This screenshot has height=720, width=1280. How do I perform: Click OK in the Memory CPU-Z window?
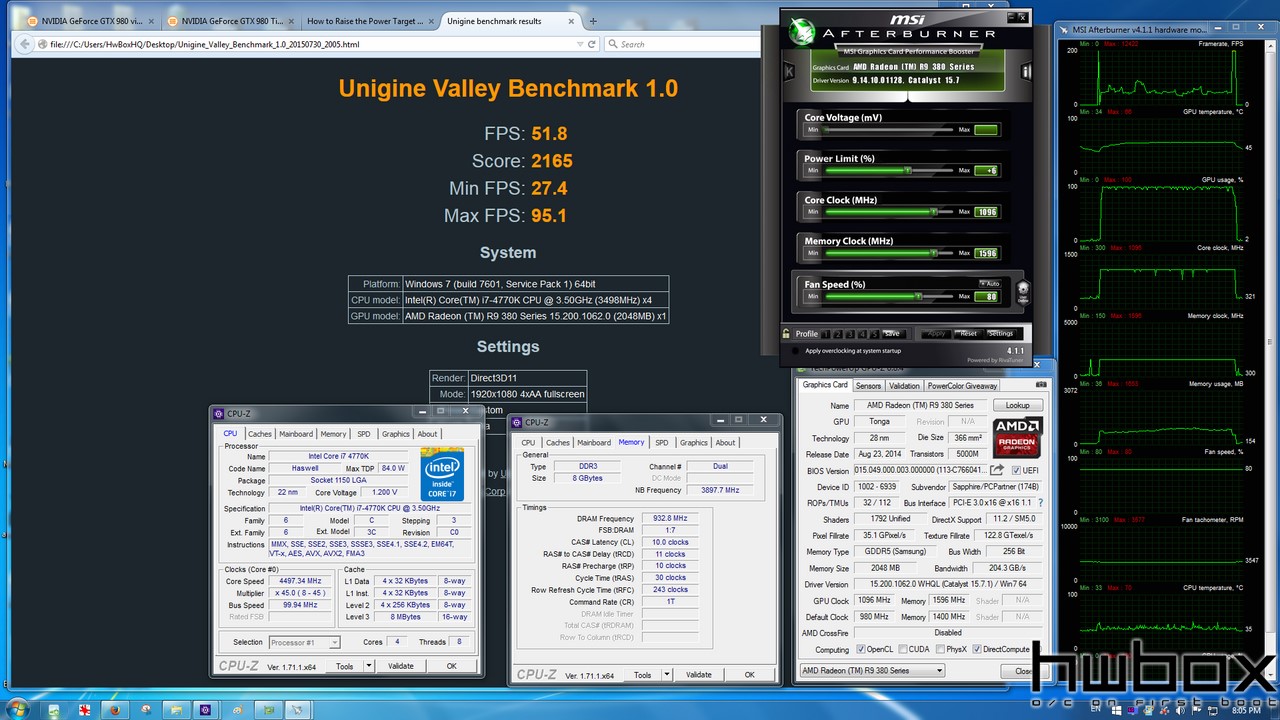pos(749,674)
